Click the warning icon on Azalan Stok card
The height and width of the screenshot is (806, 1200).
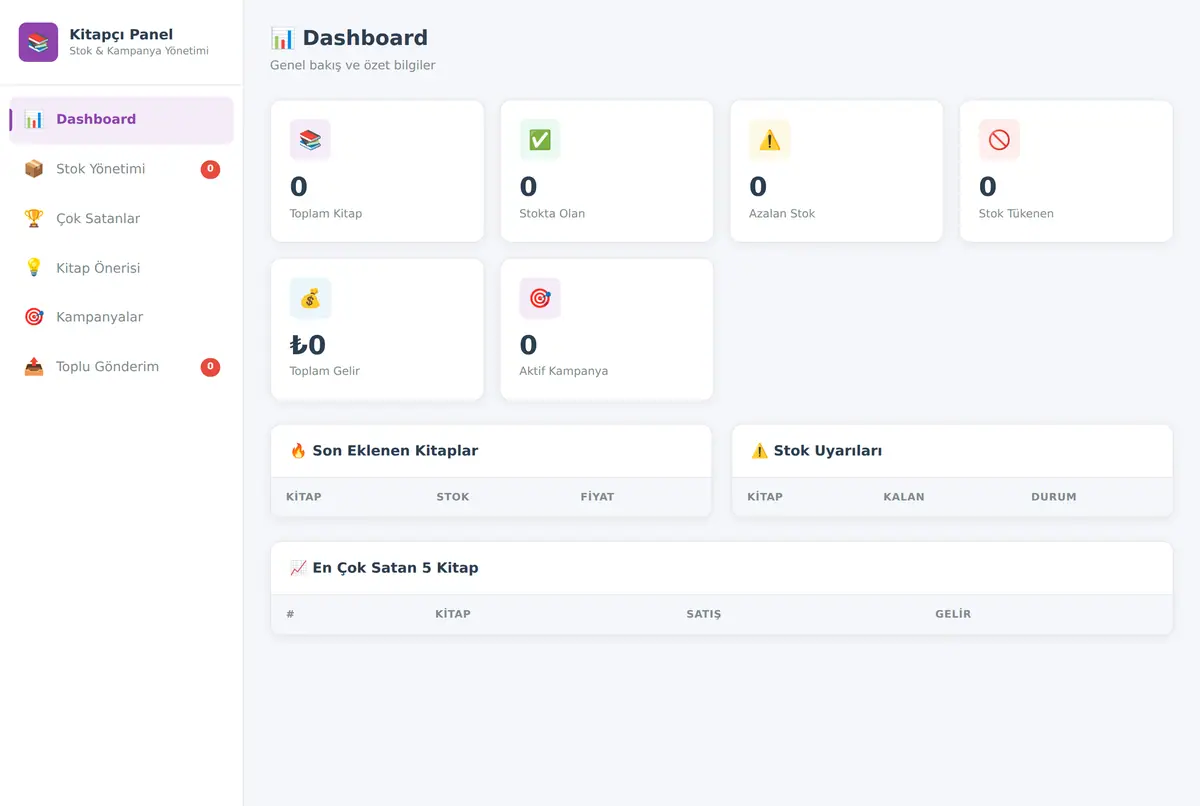pos(769,140)
